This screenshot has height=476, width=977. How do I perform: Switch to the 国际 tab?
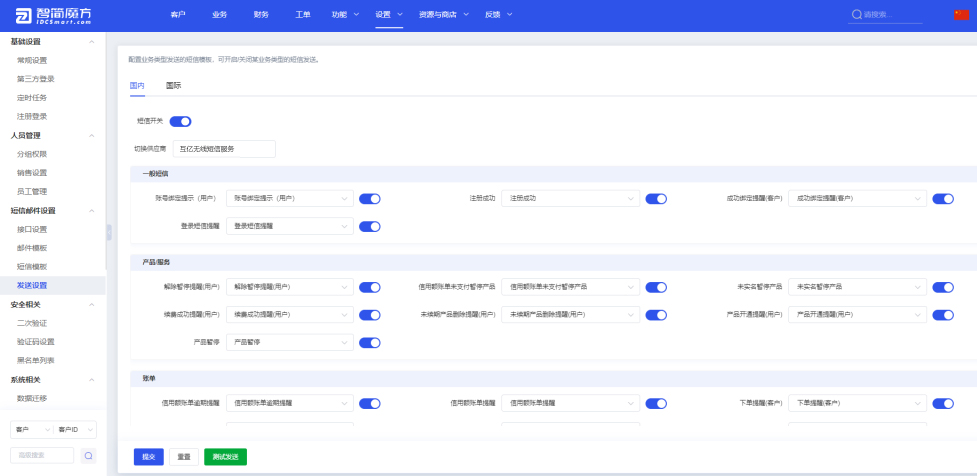(173, 86)
